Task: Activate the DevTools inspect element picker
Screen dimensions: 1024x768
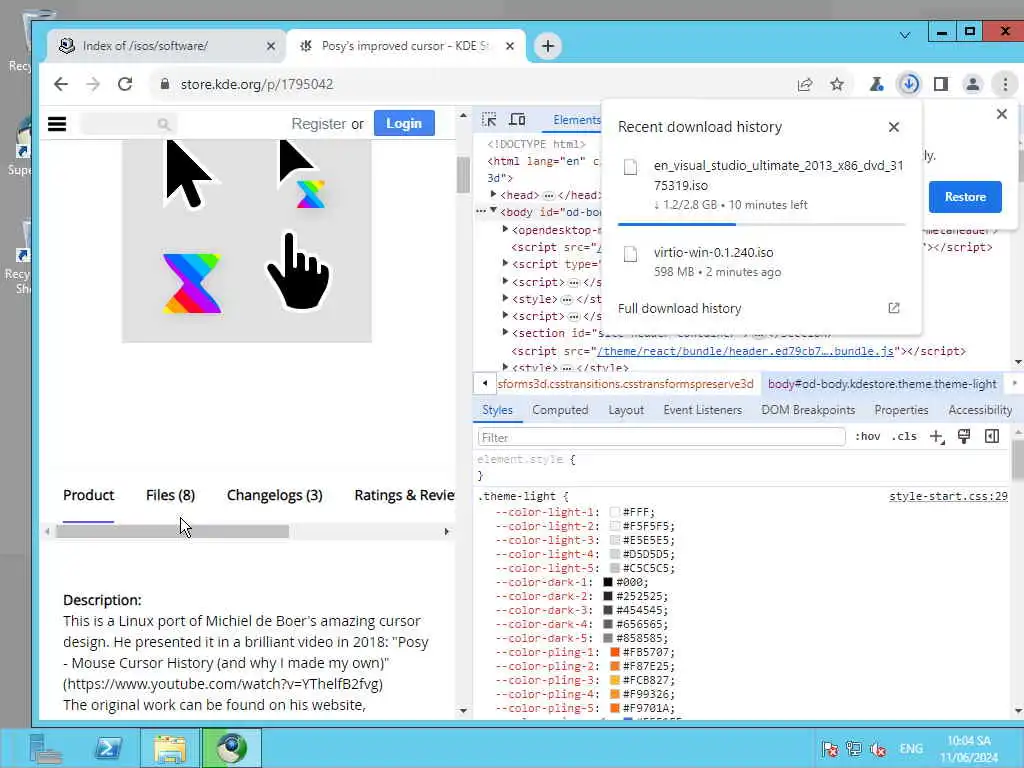Action: pos(488,120)
